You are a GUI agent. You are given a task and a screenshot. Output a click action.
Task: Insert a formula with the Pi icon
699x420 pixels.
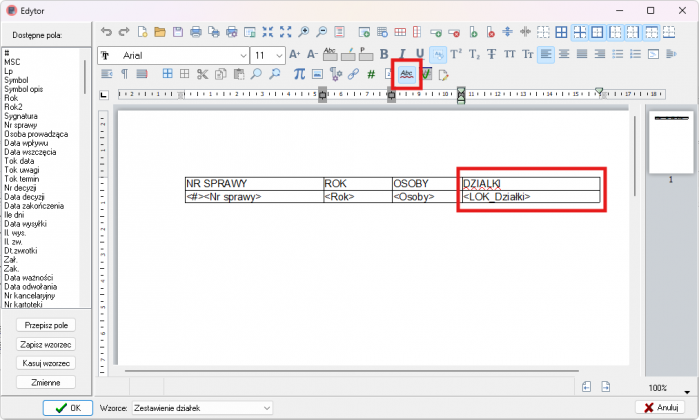click(299, 74)
